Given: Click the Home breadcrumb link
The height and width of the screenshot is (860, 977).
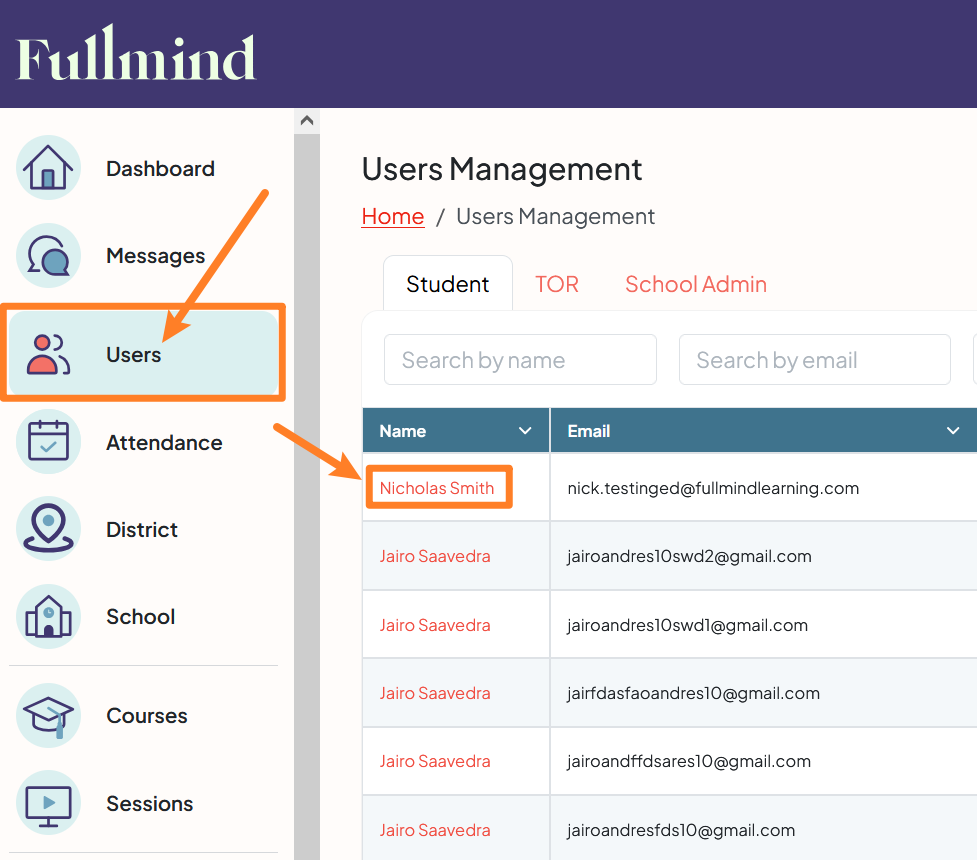Looking at the screenshot, I should 392,216.
